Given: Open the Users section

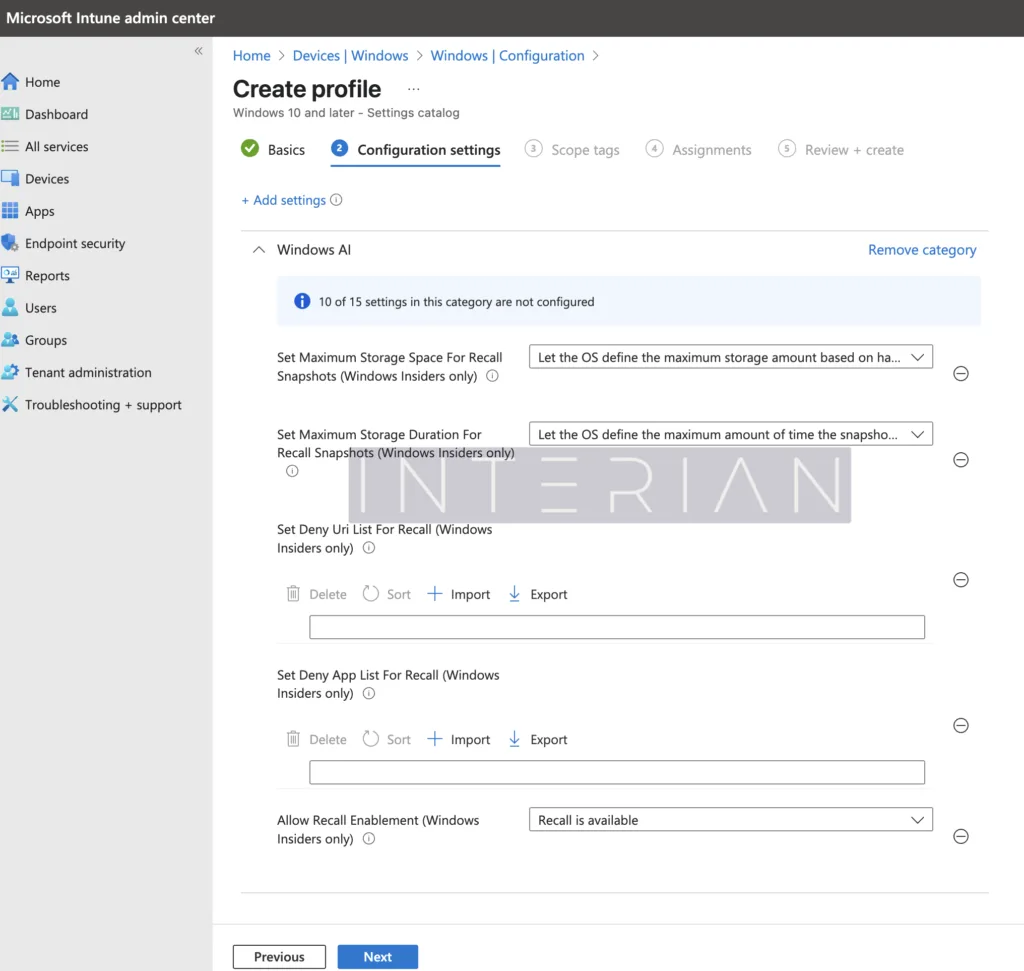Looking at the screenshot, I should pos(40,307).
